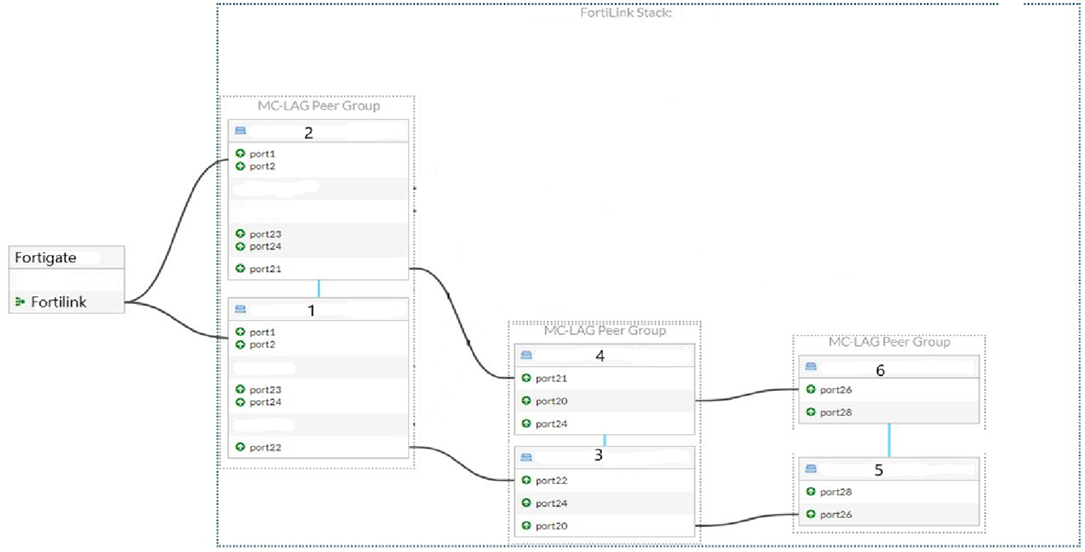Select the Fortilink interface label
This screenshot has width=1085, height=552.
(59, 302)
